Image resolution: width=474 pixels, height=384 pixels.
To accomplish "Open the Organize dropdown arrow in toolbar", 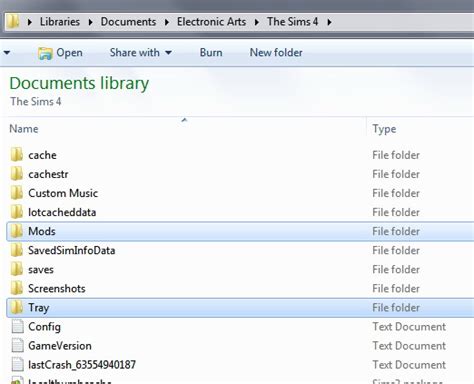I will coord(7,52).
